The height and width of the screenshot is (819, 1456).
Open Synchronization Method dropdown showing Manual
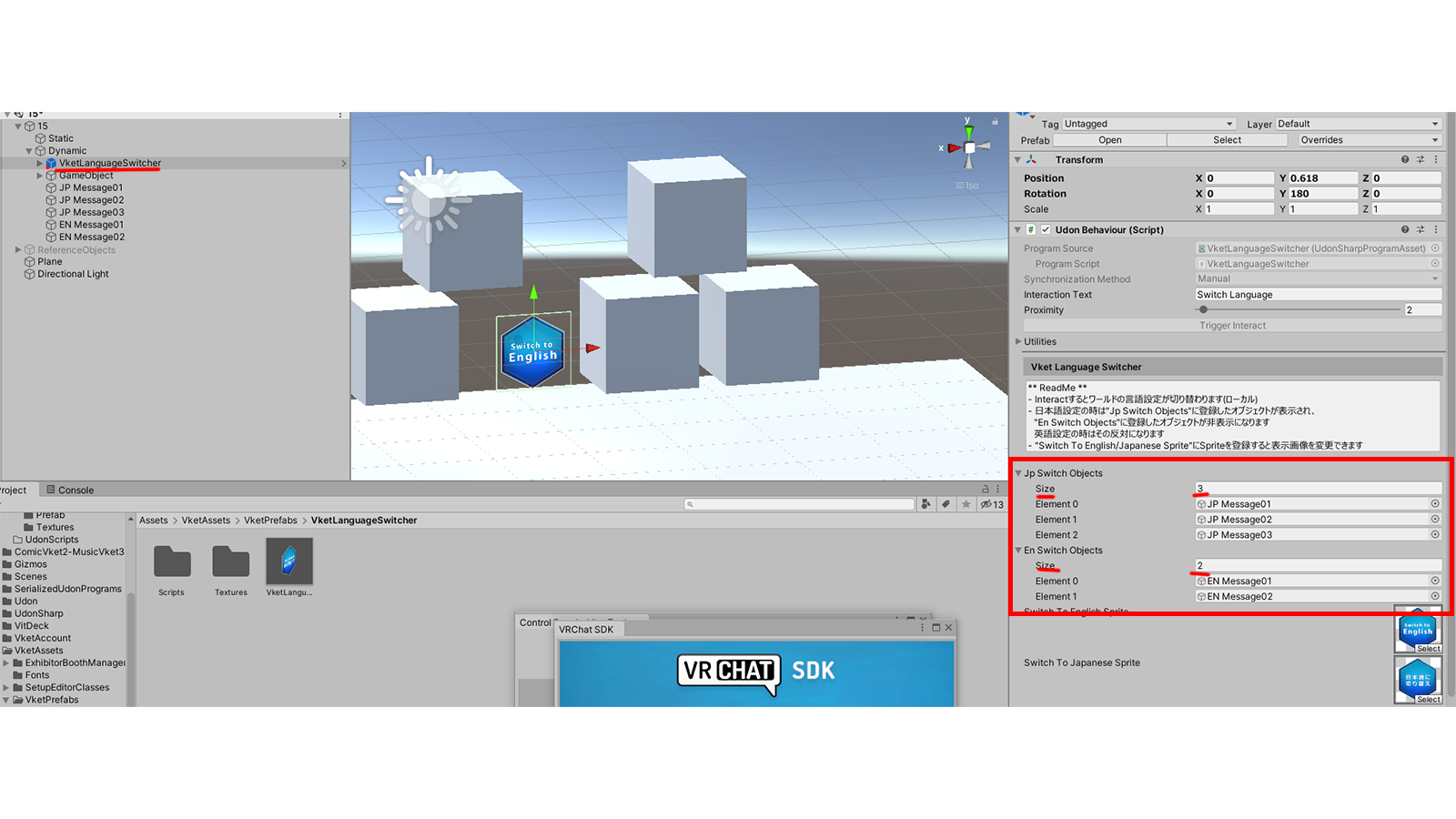point(1319,278)
